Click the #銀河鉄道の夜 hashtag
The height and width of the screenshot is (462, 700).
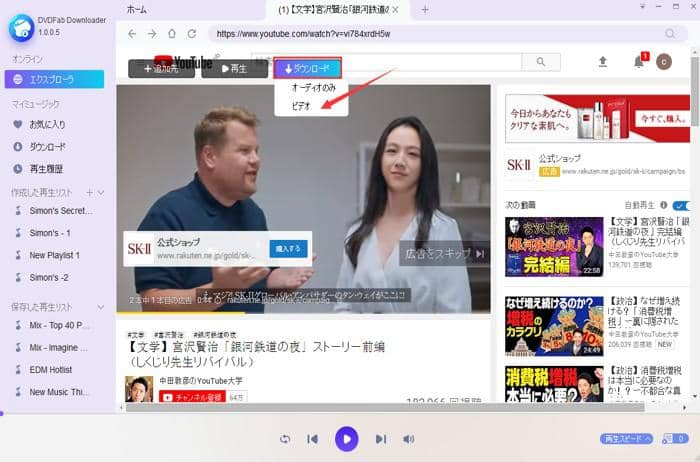click(x=215, y=334)
